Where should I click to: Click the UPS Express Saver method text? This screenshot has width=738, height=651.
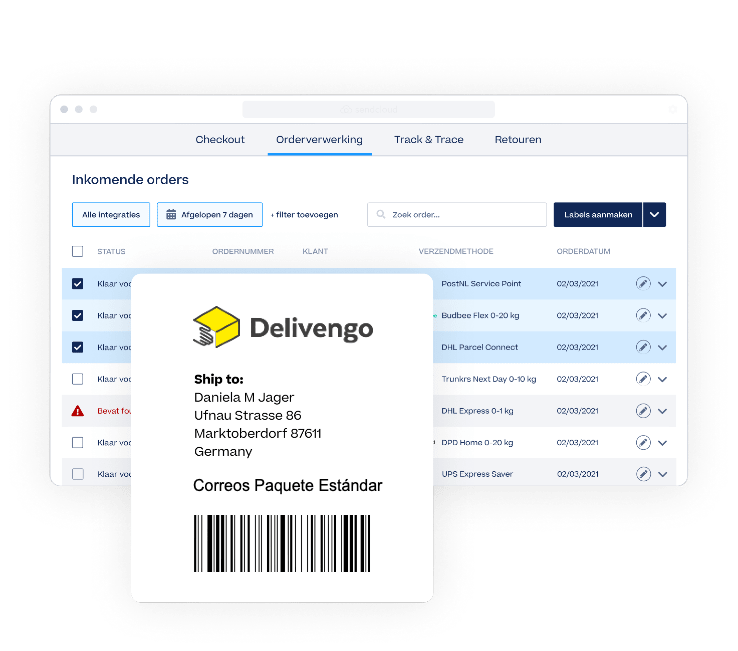point(477,474)
